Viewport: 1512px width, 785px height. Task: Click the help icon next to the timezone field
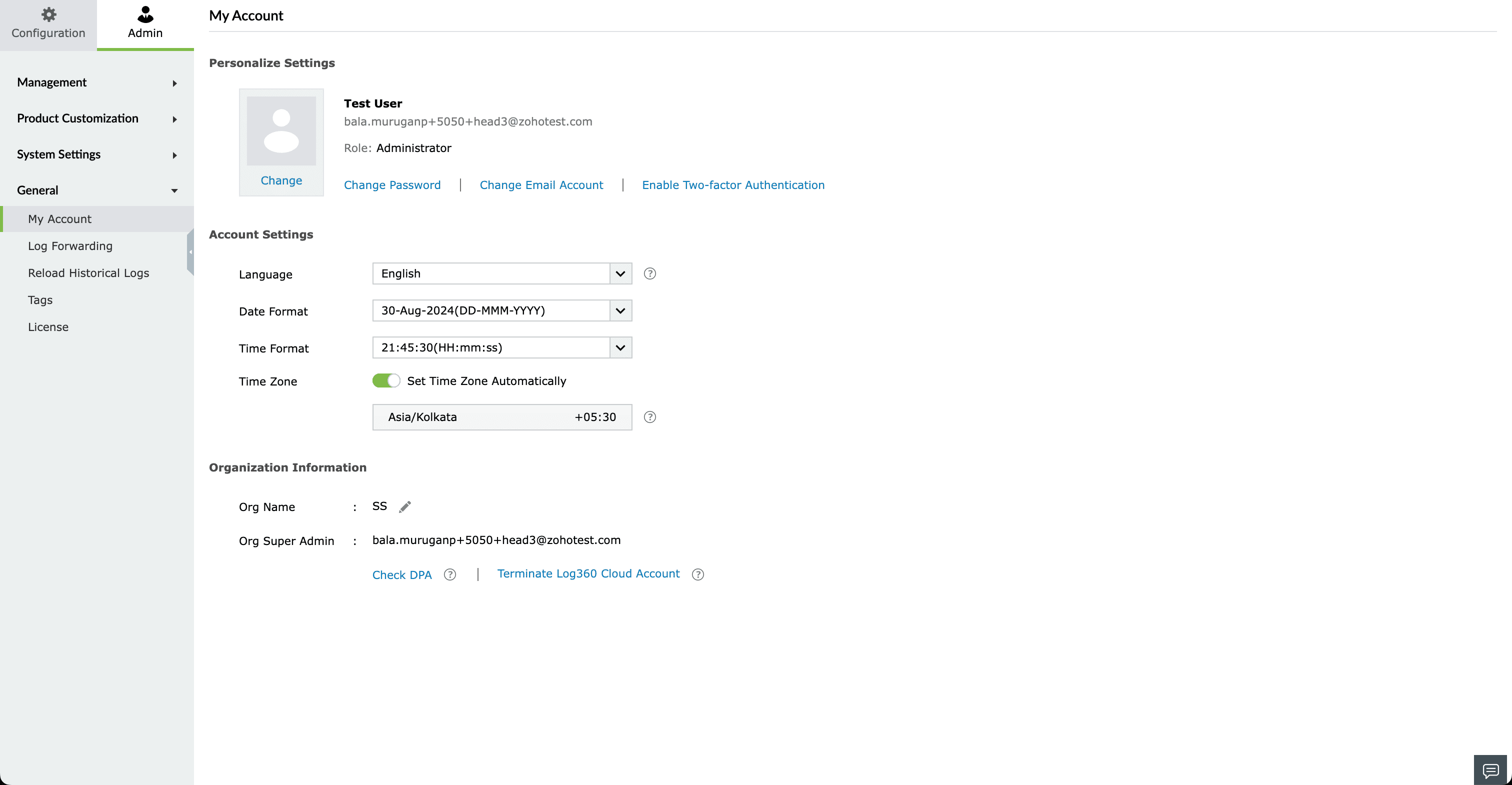coord(651,417)
